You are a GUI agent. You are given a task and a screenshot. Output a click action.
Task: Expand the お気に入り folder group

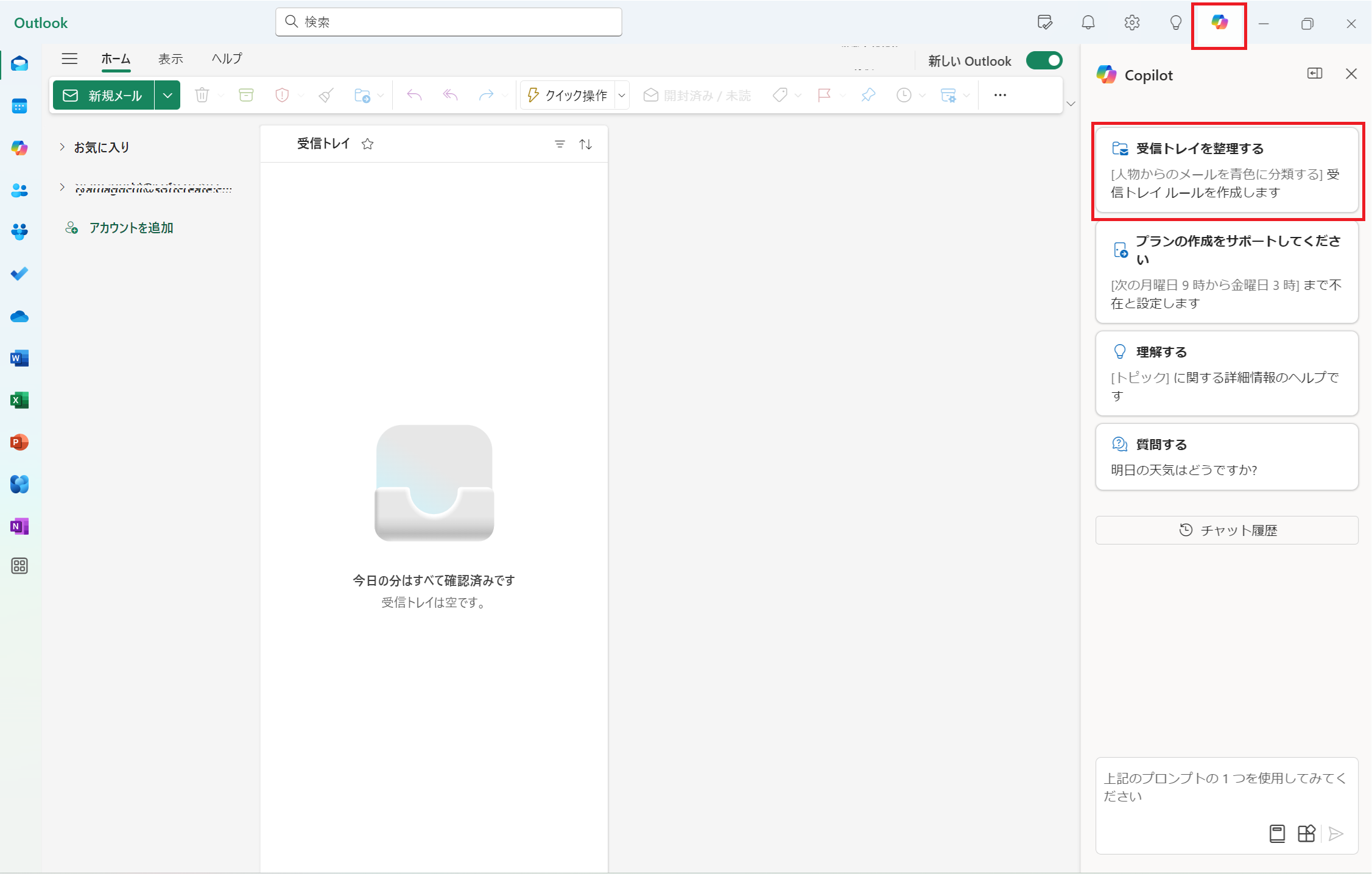click(62, 147)
